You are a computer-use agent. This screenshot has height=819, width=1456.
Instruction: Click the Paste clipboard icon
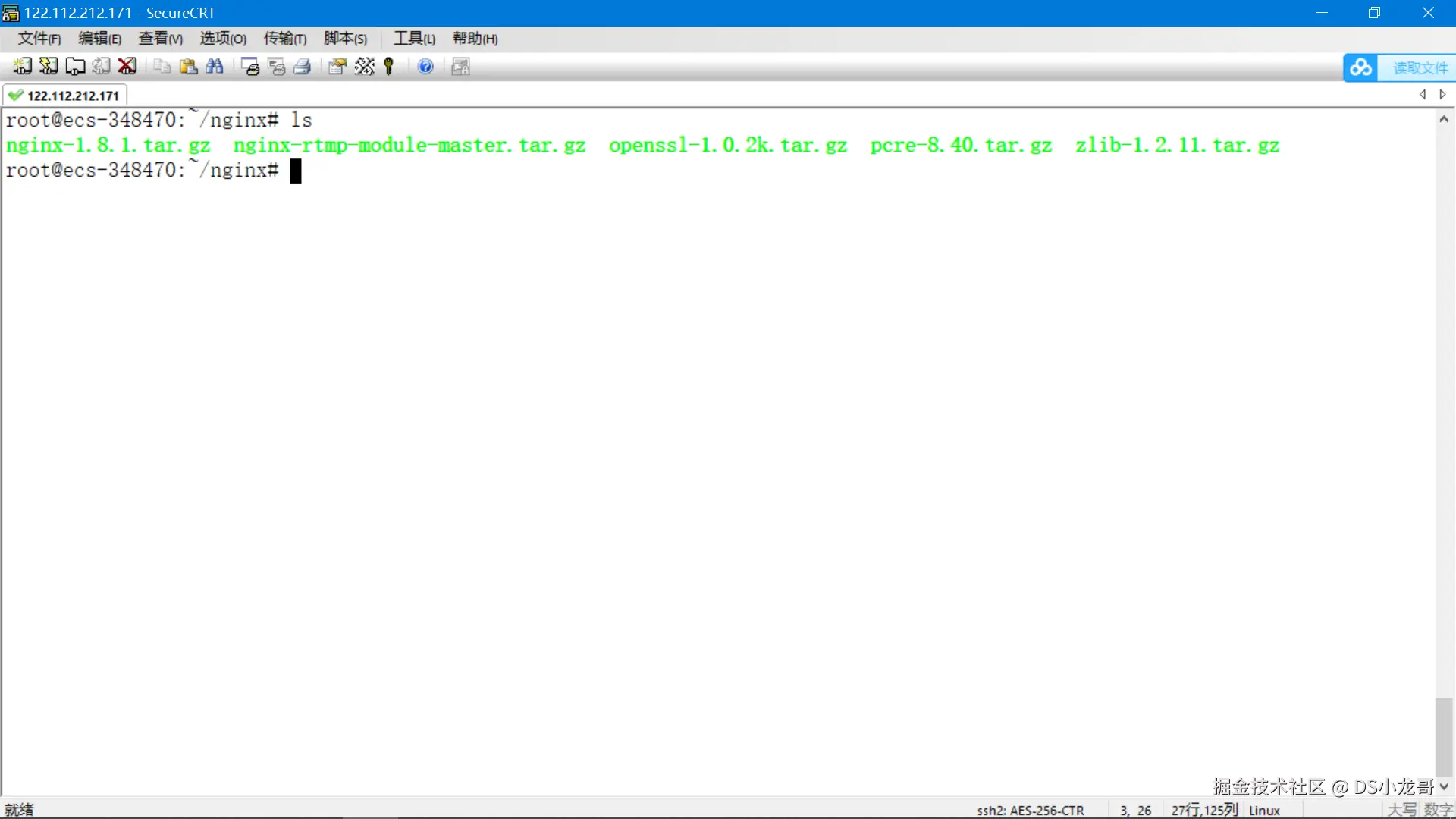click(x=188, y=67)
